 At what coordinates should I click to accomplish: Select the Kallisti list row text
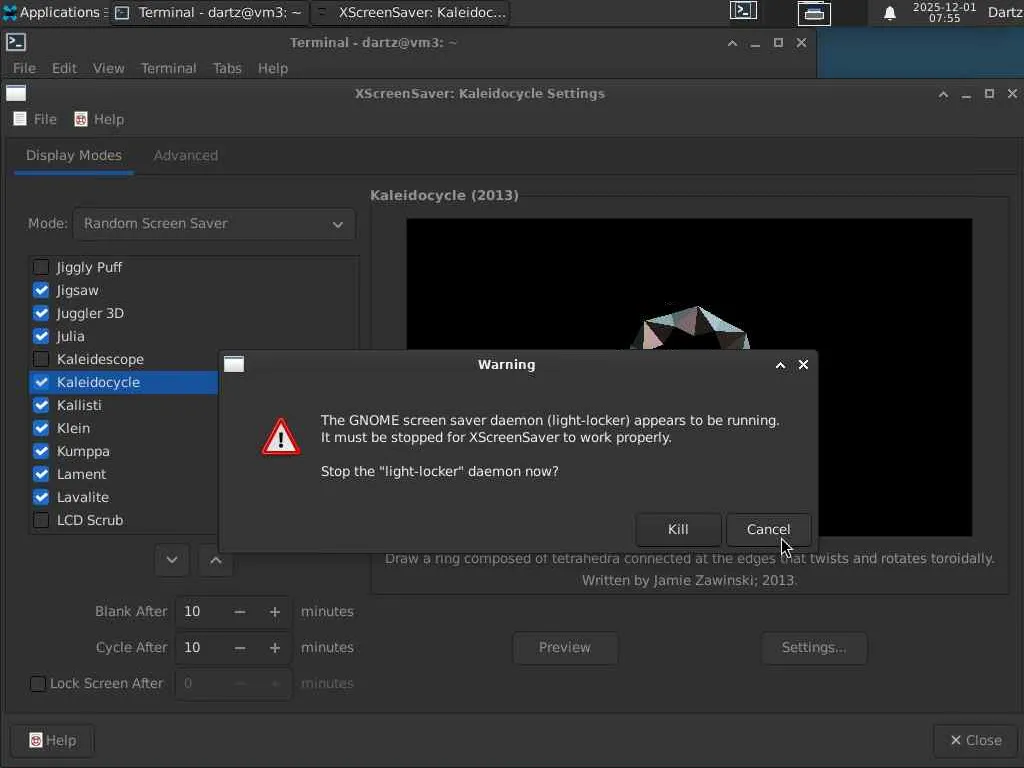(79, 406)
